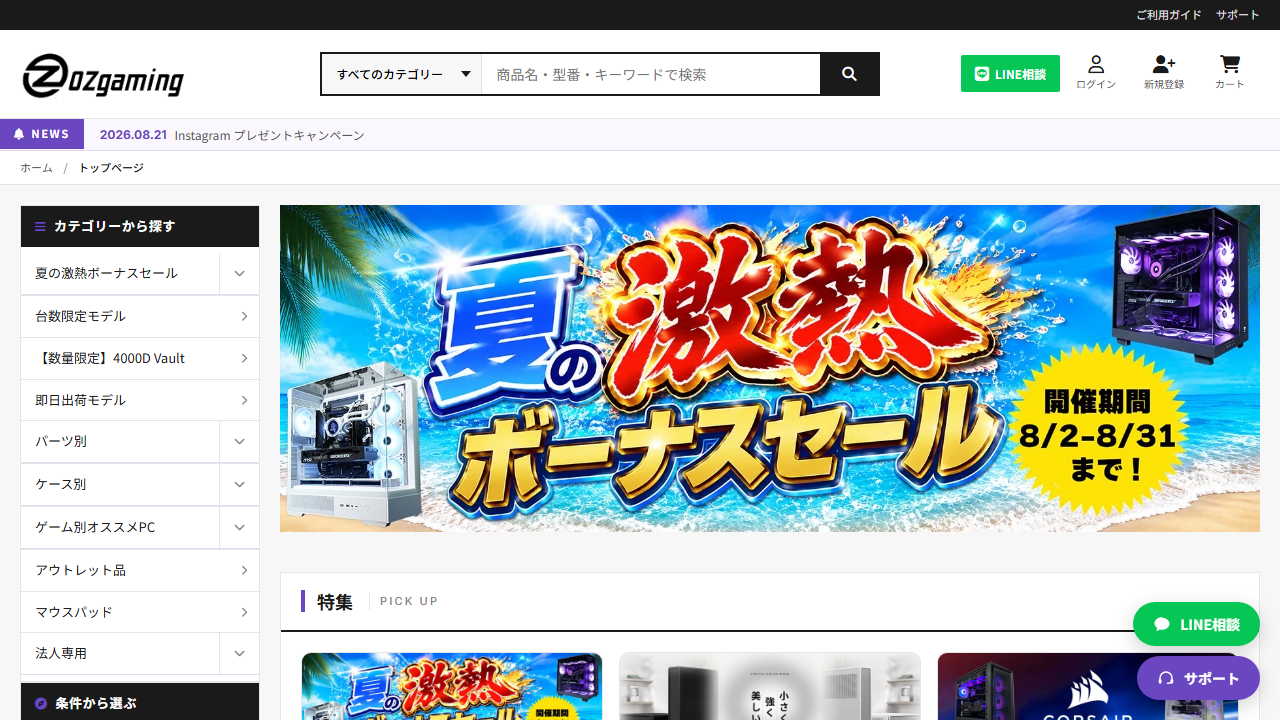Screen dimensions: 1280x720
Task: Open the CORSAIR pickup thumbnail
Action: pos(1088,686)
